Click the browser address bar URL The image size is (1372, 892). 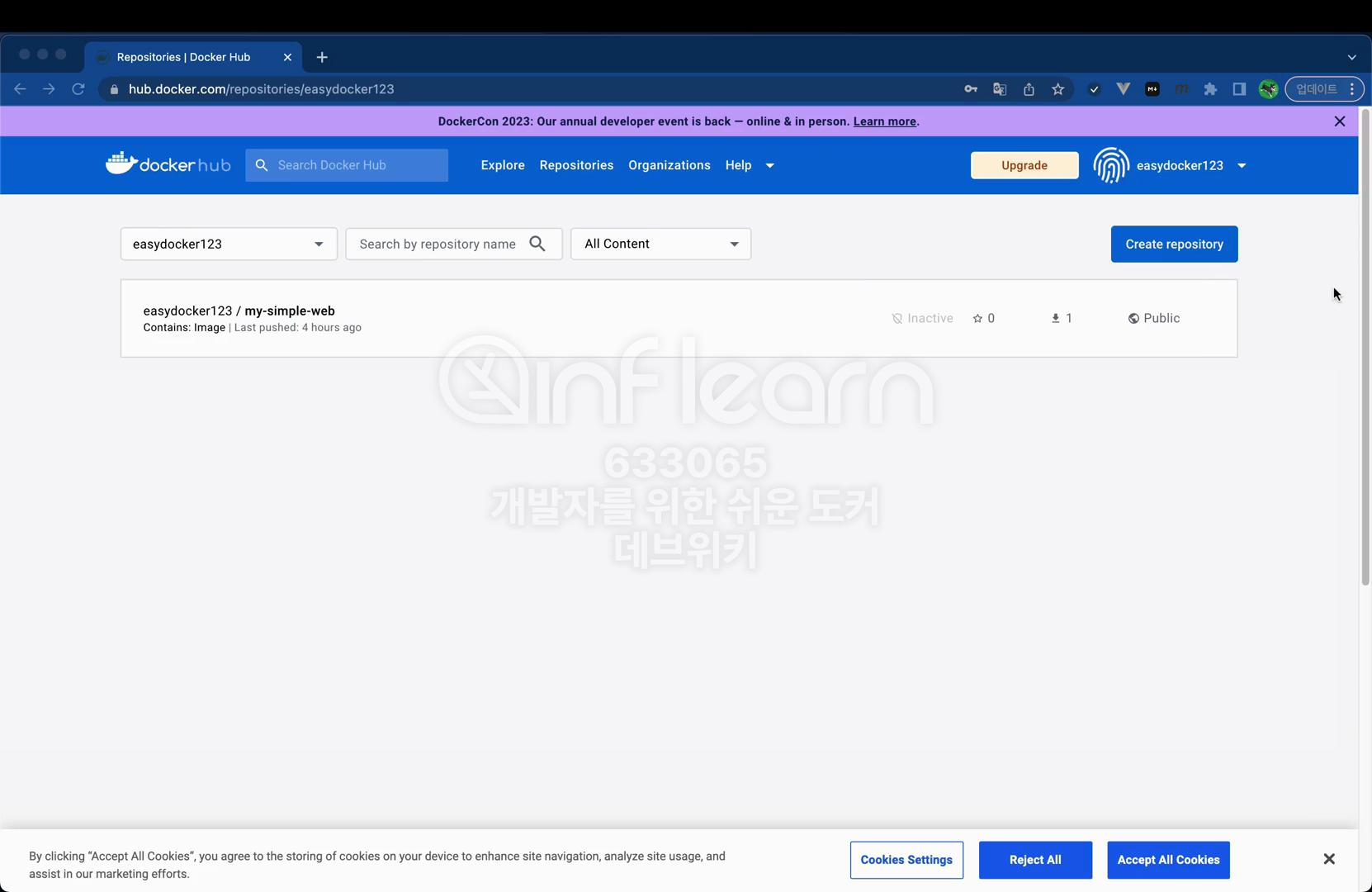tap(261, 89)
